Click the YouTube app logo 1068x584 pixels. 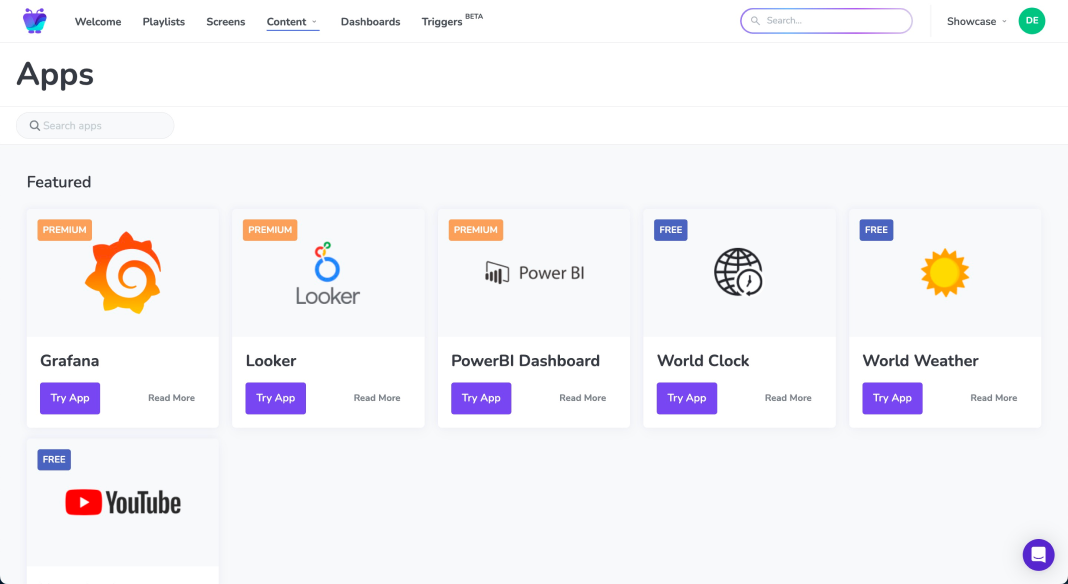click(x=122, y=502)
